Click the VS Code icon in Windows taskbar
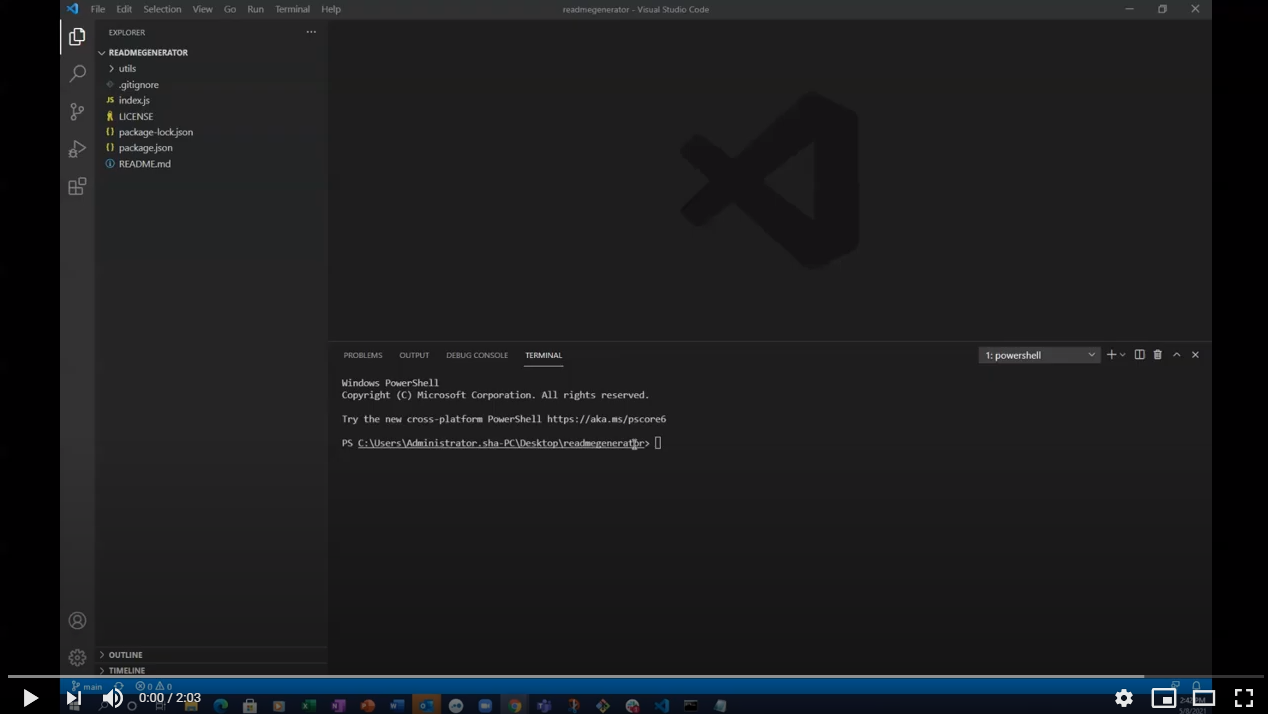The image size is (1268, 714). pyautogui.click(x=662, y=705)
